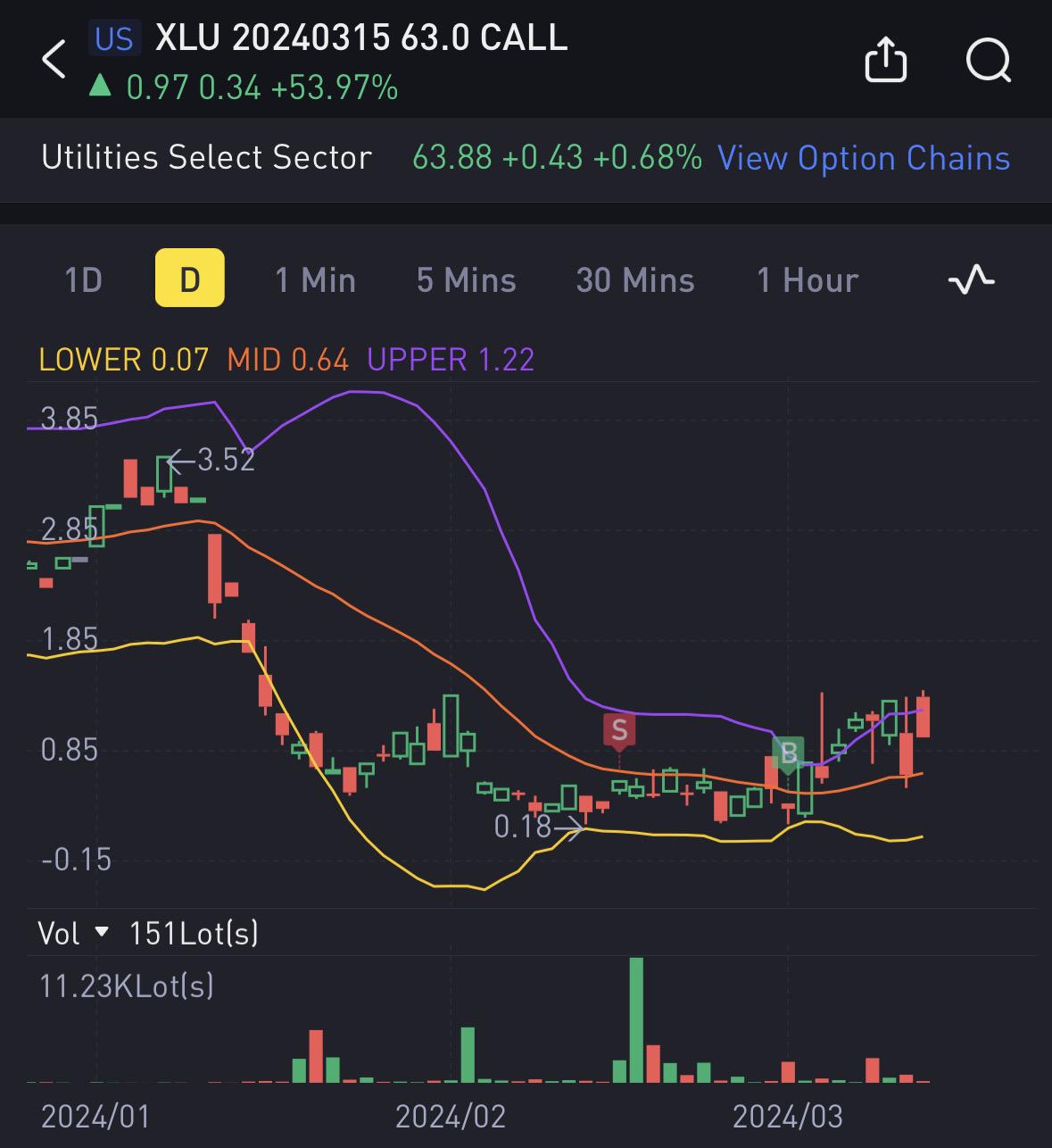Switch to the 1 Hour timeframe
Image resolution: width=1052 pixels, height=1148 pixels.
tap(808, 280)
